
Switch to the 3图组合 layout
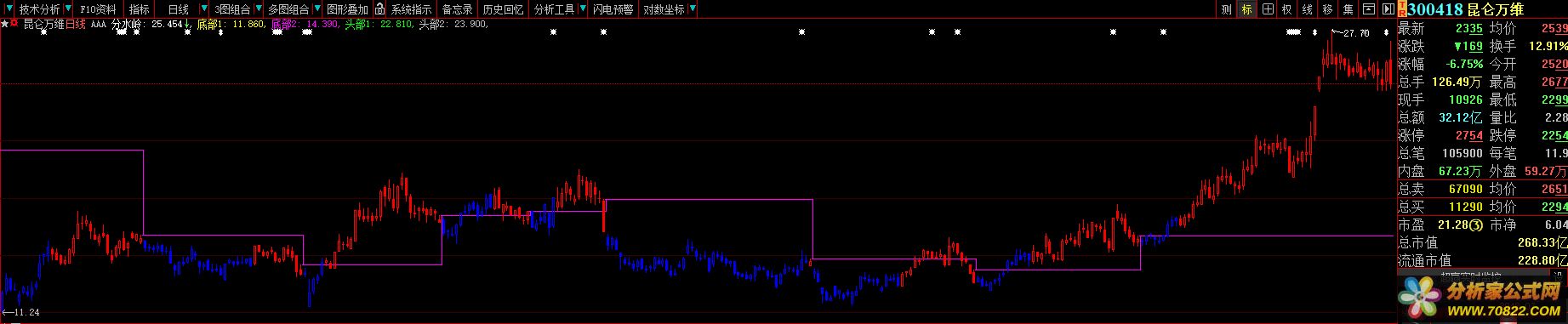pyautogui.click(x=233, y=9)
